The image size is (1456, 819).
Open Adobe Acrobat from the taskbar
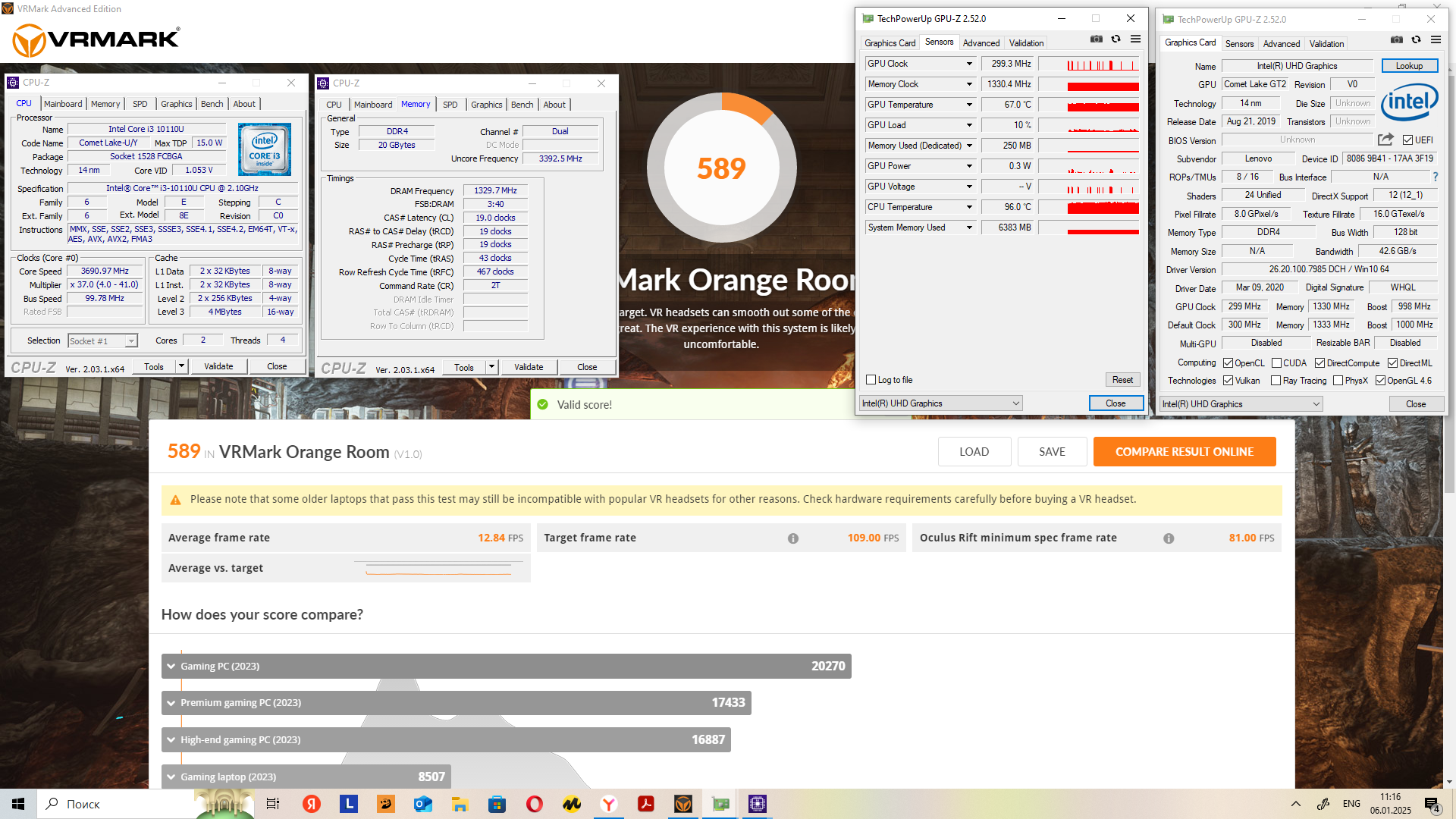(646, 804)
